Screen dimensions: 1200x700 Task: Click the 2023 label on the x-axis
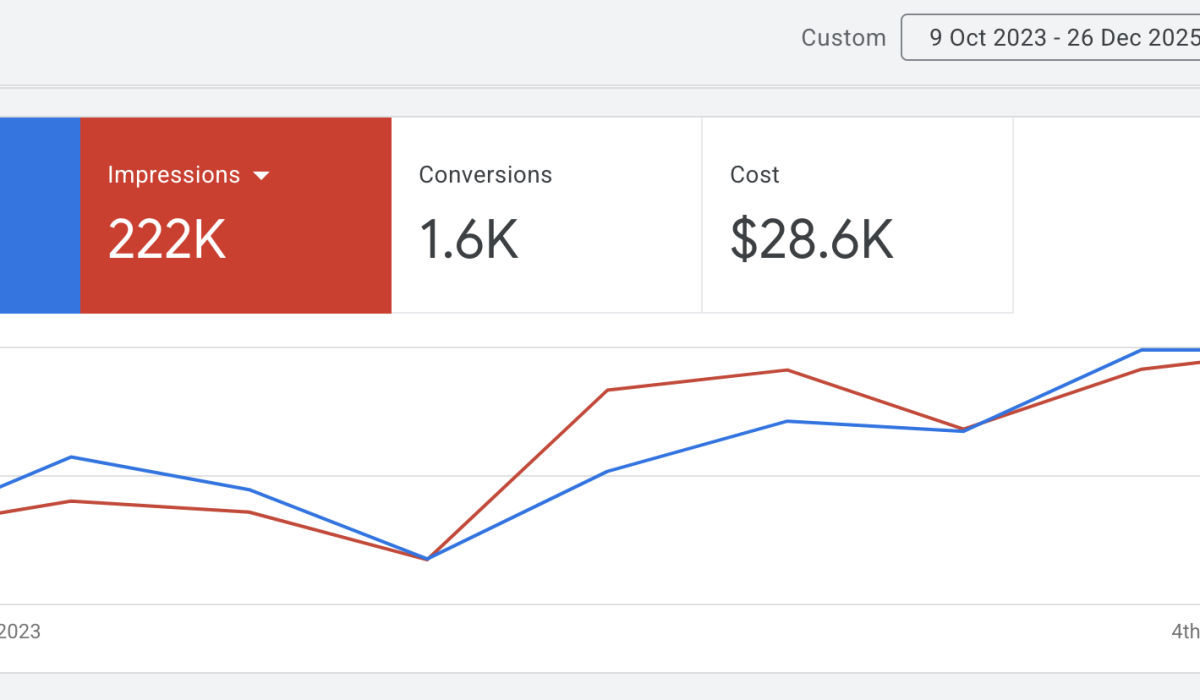coord(20,631)
